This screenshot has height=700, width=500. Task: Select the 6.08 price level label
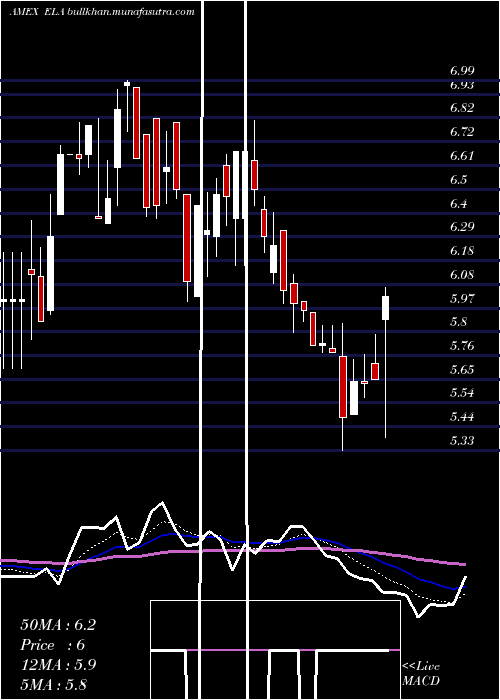coord(462,275)
